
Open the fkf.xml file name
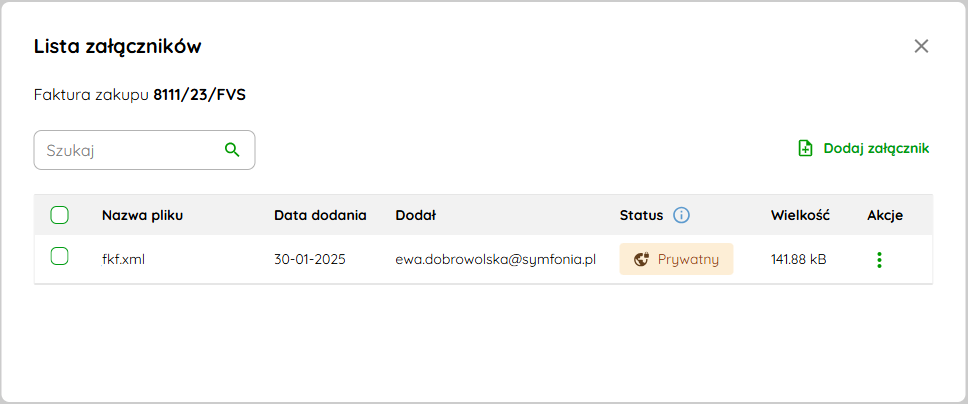pos(123,259)
